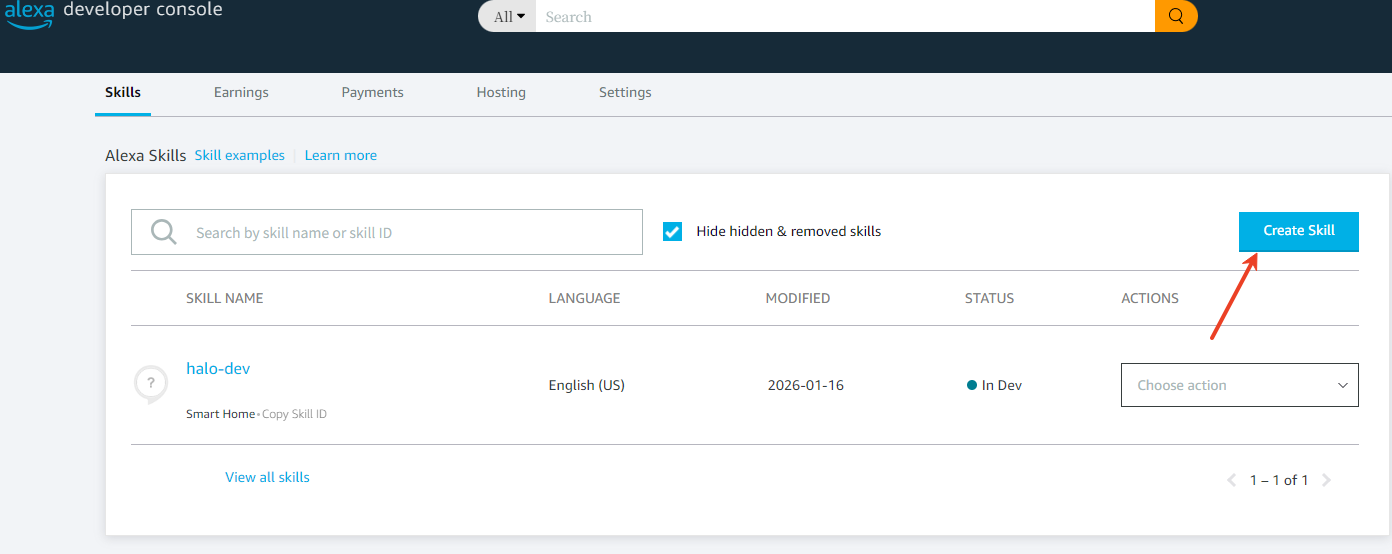The width and height of the screenshot is (1392, 554).
Task: Click the ACTIONS column header
Action: pos(1150,298)
